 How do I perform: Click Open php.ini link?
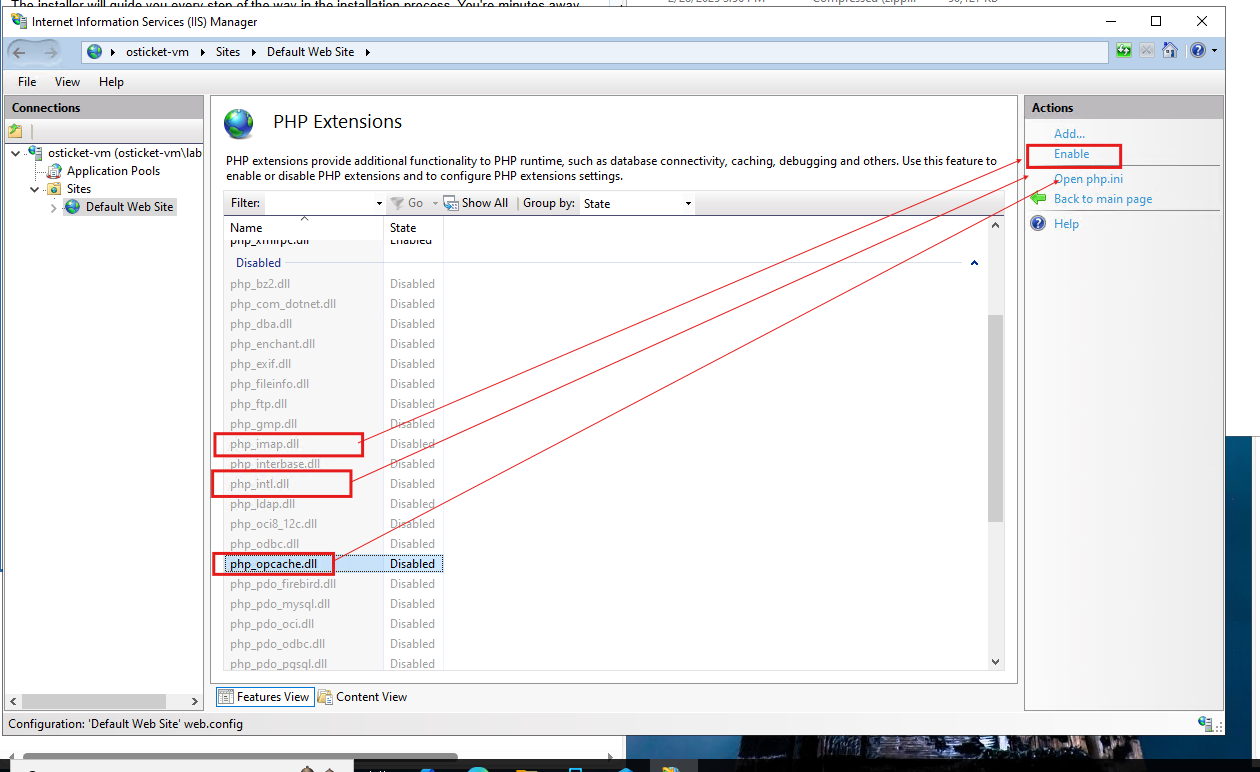pyautogui.click(x=1088, y=179)
